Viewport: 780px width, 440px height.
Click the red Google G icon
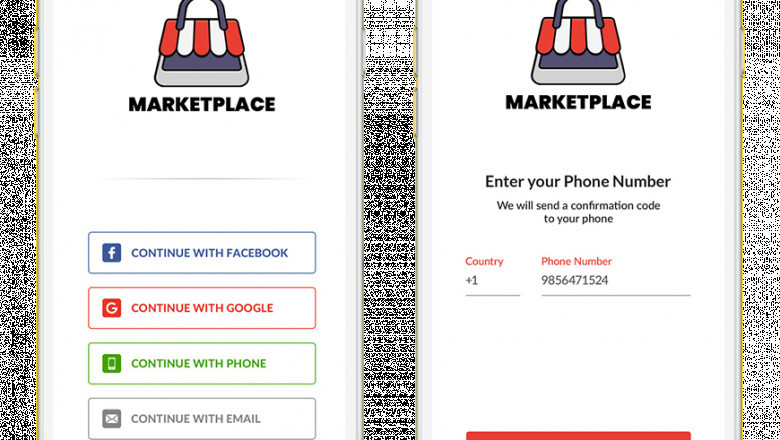pyautogui.click(x=112, y=308)
